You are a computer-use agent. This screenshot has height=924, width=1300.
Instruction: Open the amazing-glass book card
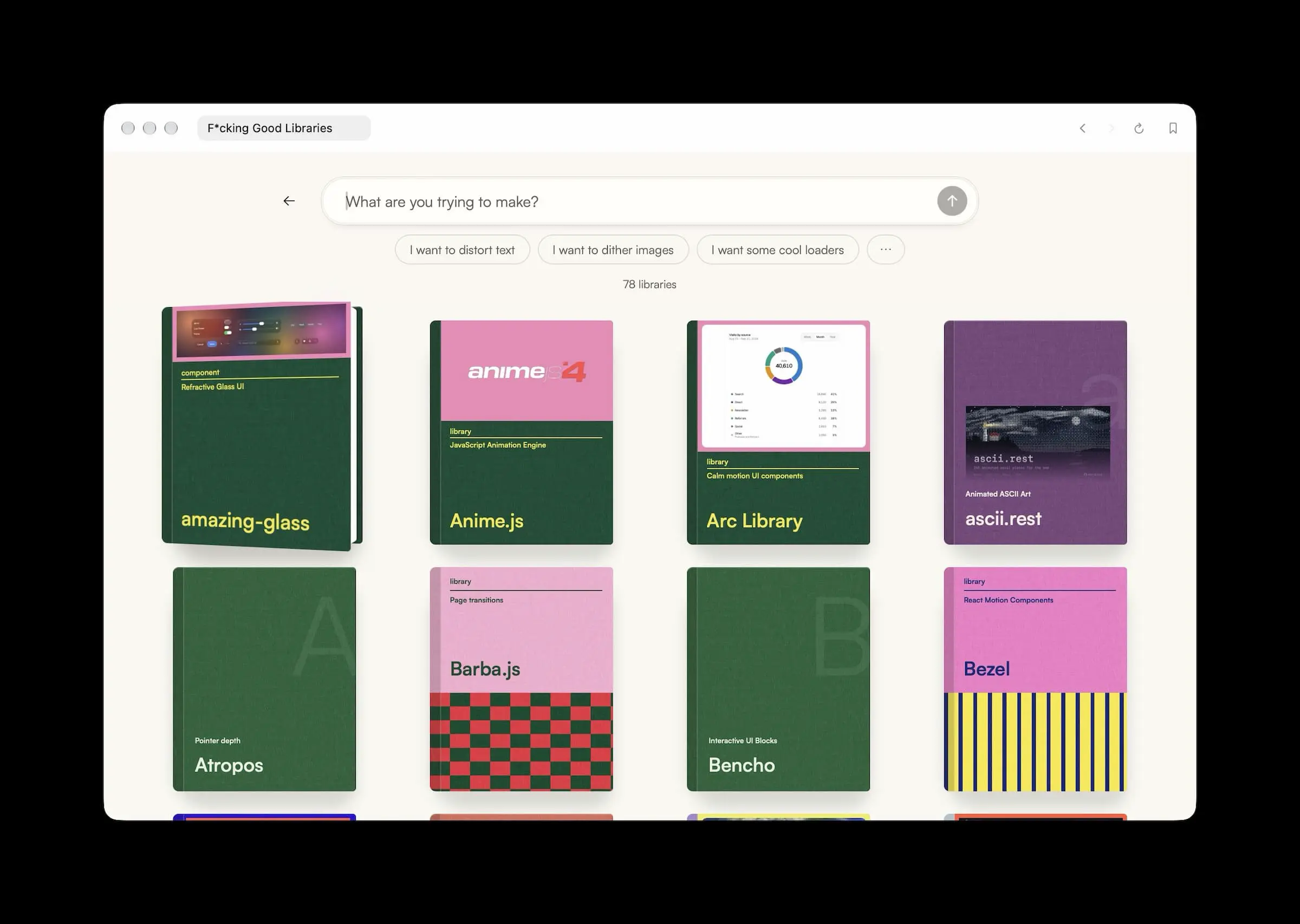click(262, 427)
